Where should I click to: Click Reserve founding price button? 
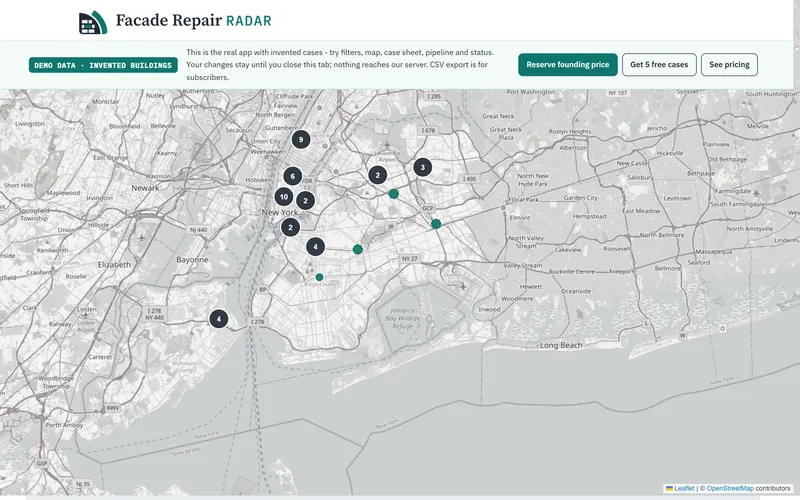568,65
